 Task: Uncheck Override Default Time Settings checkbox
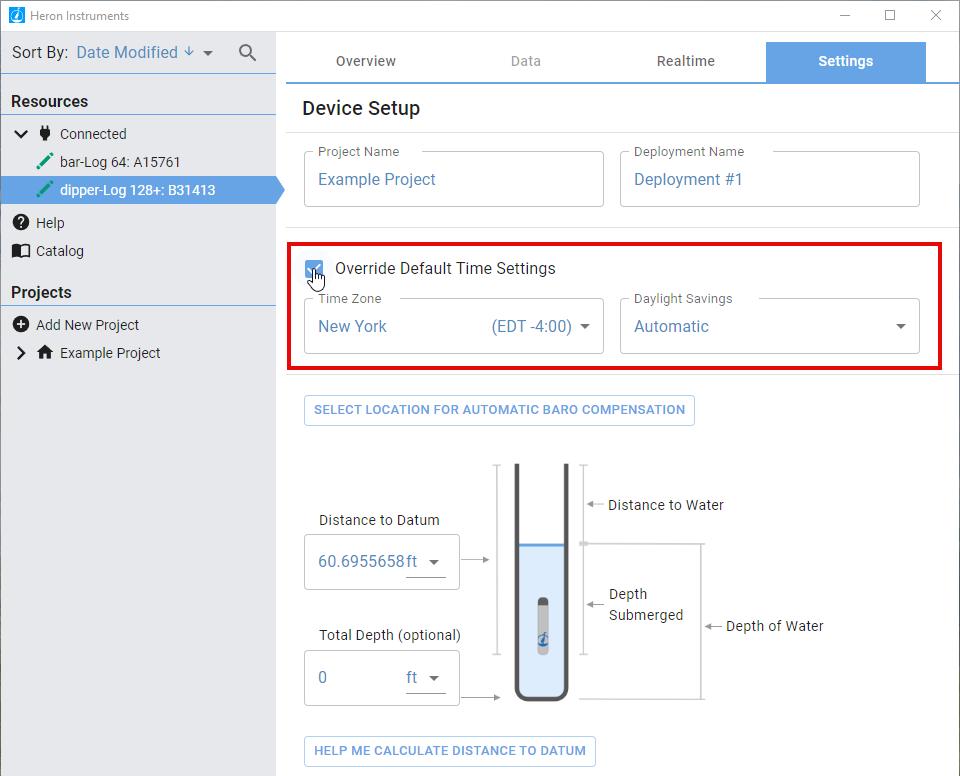[314, 268]
